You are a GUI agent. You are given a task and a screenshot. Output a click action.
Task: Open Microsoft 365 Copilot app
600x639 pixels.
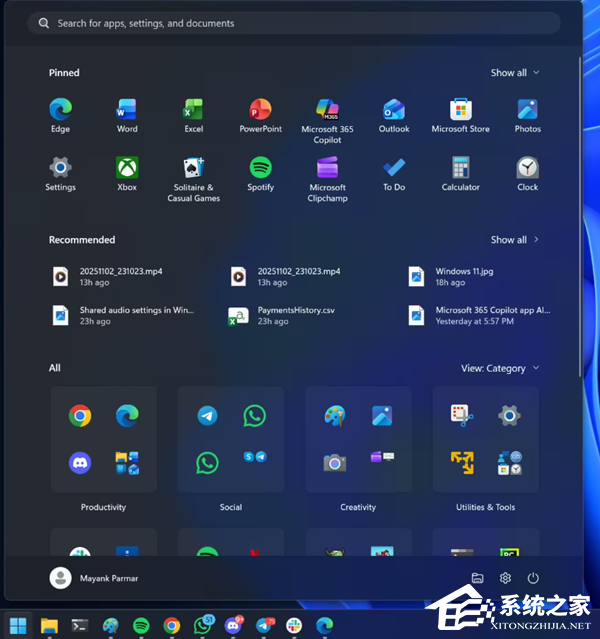tap(327, 121)
